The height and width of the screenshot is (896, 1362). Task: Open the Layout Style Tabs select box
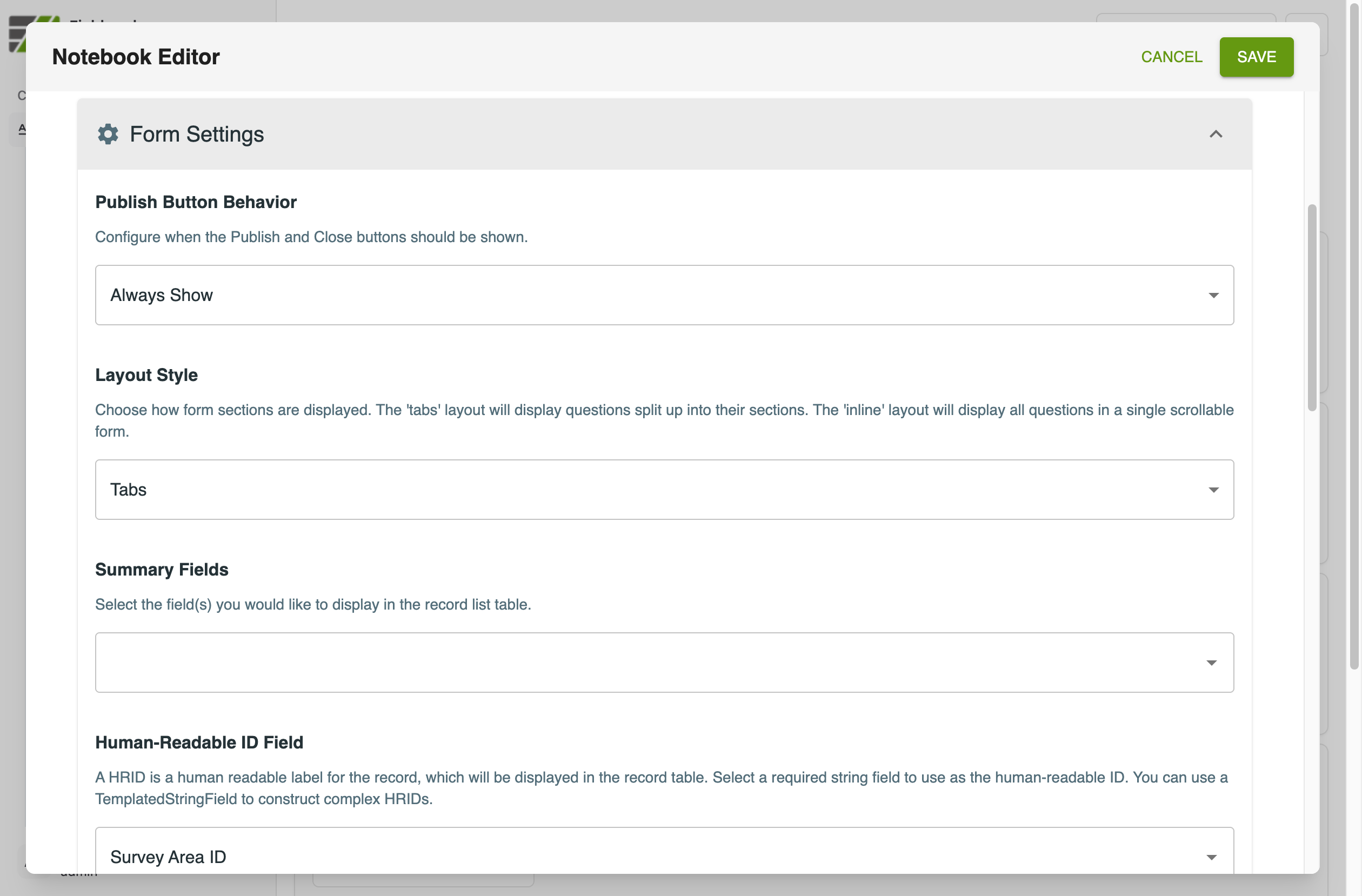pyautogui.click(x=664, y=490)
